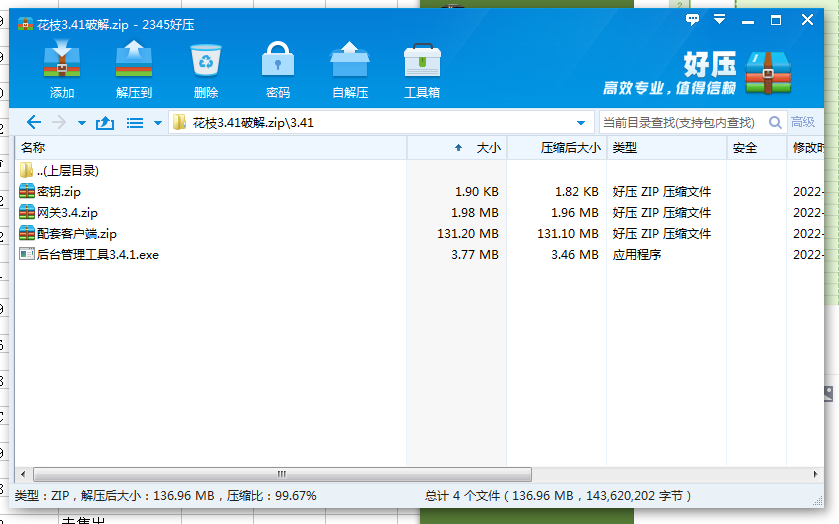Click the 应用程序 type cell
The width and height of the screenshot is (839, 524).
(x=637, y=255)
